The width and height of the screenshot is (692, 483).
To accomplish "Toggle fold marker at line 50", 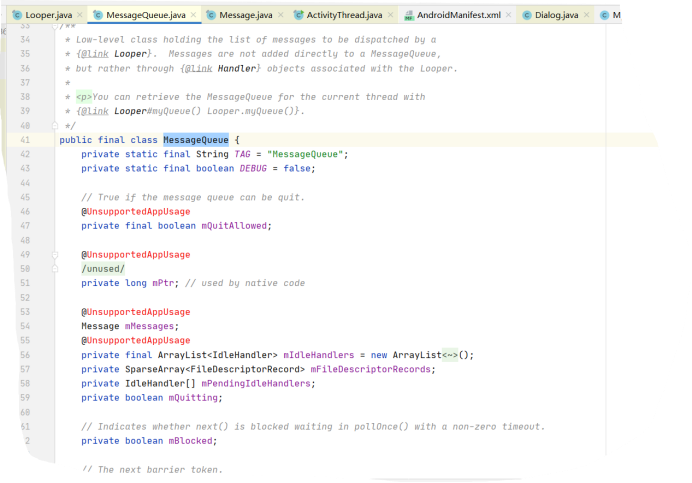I will [55, 269].
